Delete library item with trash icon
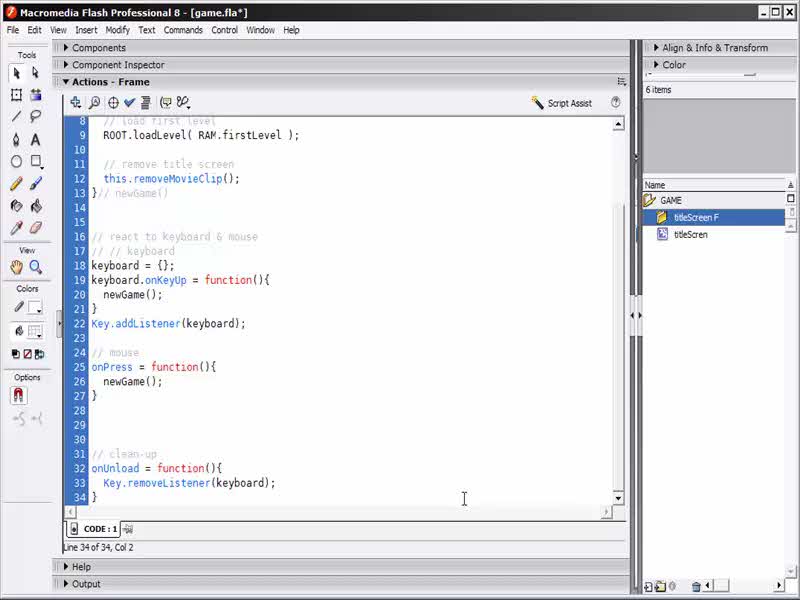Image resolution: width=800 pixels, height=600 pixels. tap(696, 586)
